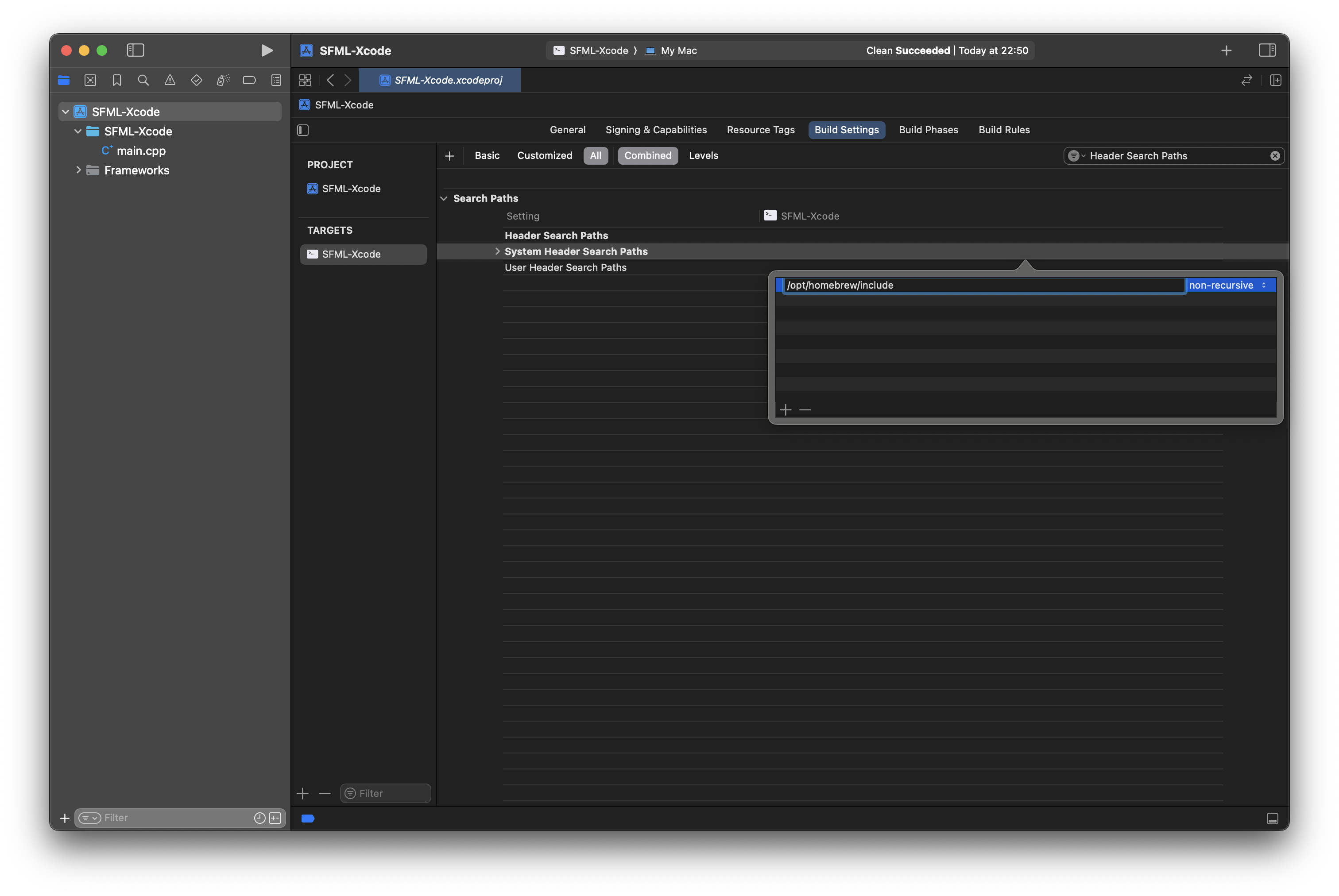Open the Bookmark navigator icon
This screenshot has height=896, width=1339.
coord(116,80)
